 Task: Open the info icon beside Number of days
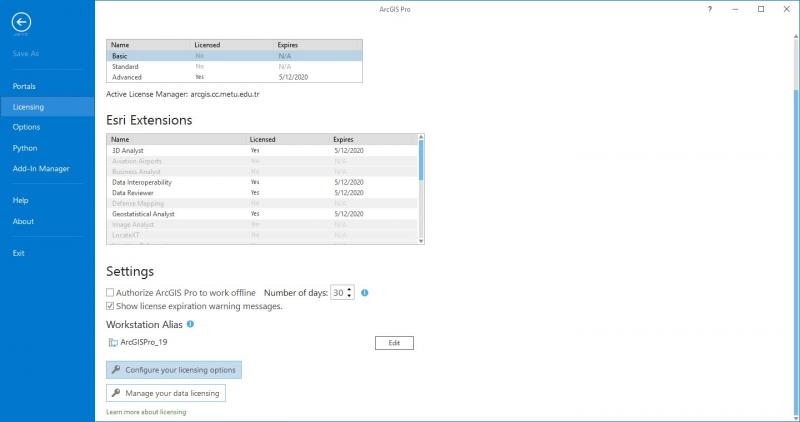click(364, 293)
